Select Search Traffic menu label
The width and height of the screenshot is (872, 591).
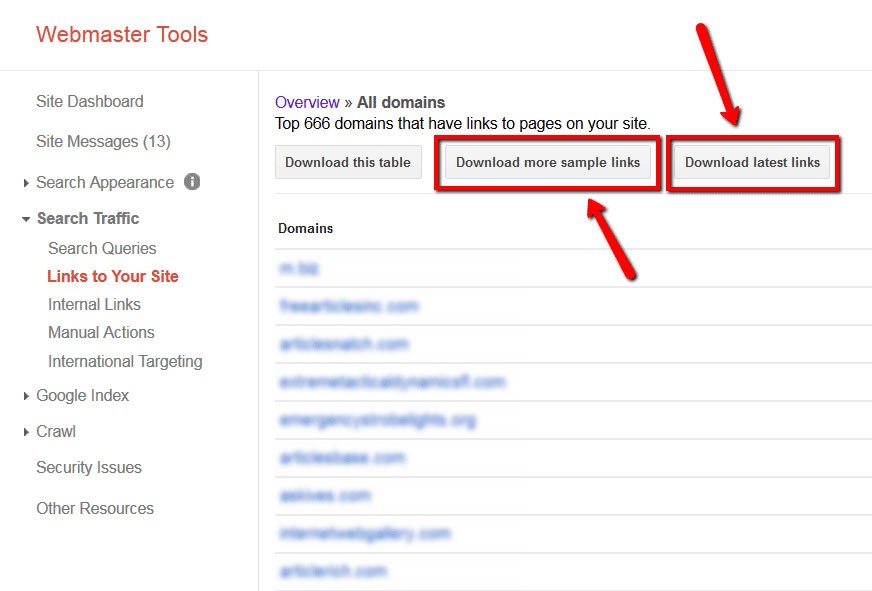click(x=88, y=218)
